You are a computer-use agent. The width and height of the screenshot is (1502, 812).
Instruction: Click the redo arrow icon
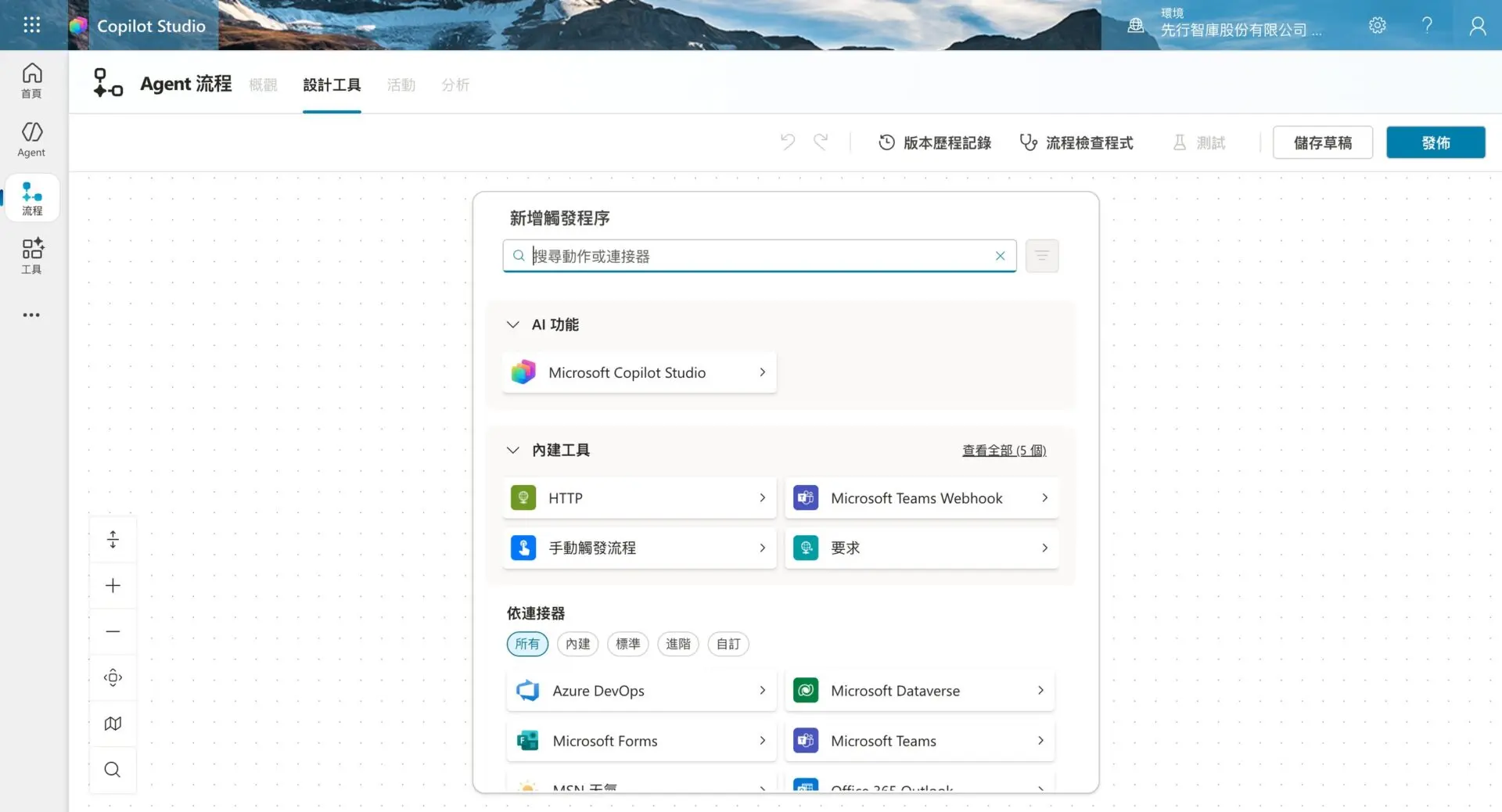click(821, 142)
